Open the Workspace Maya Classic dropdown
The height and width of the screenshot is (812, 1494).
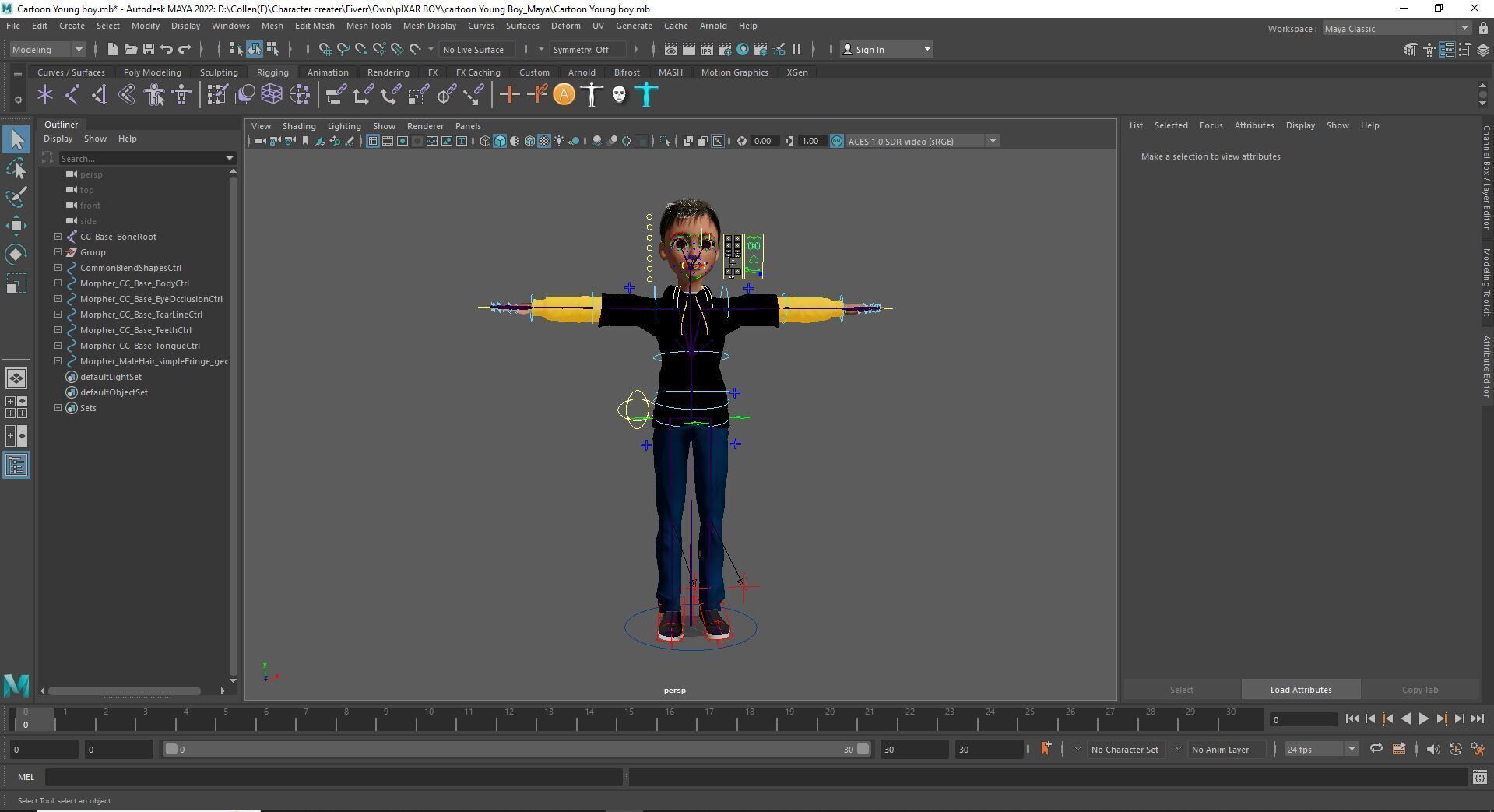click(1397, 29)
